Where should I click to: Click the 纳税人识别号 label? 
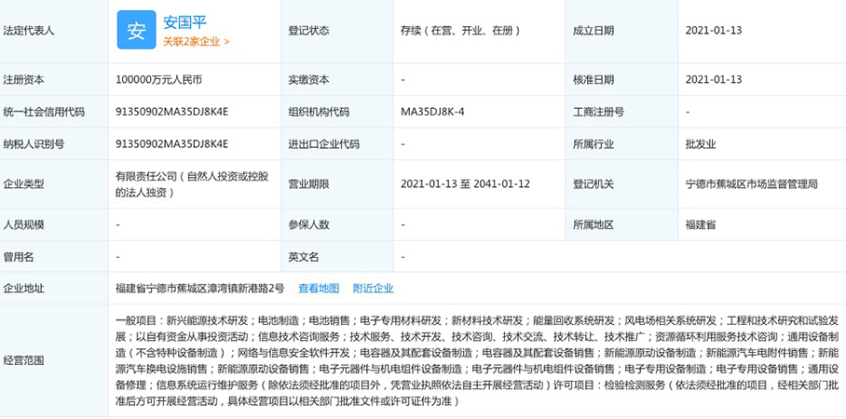point(34,144)
